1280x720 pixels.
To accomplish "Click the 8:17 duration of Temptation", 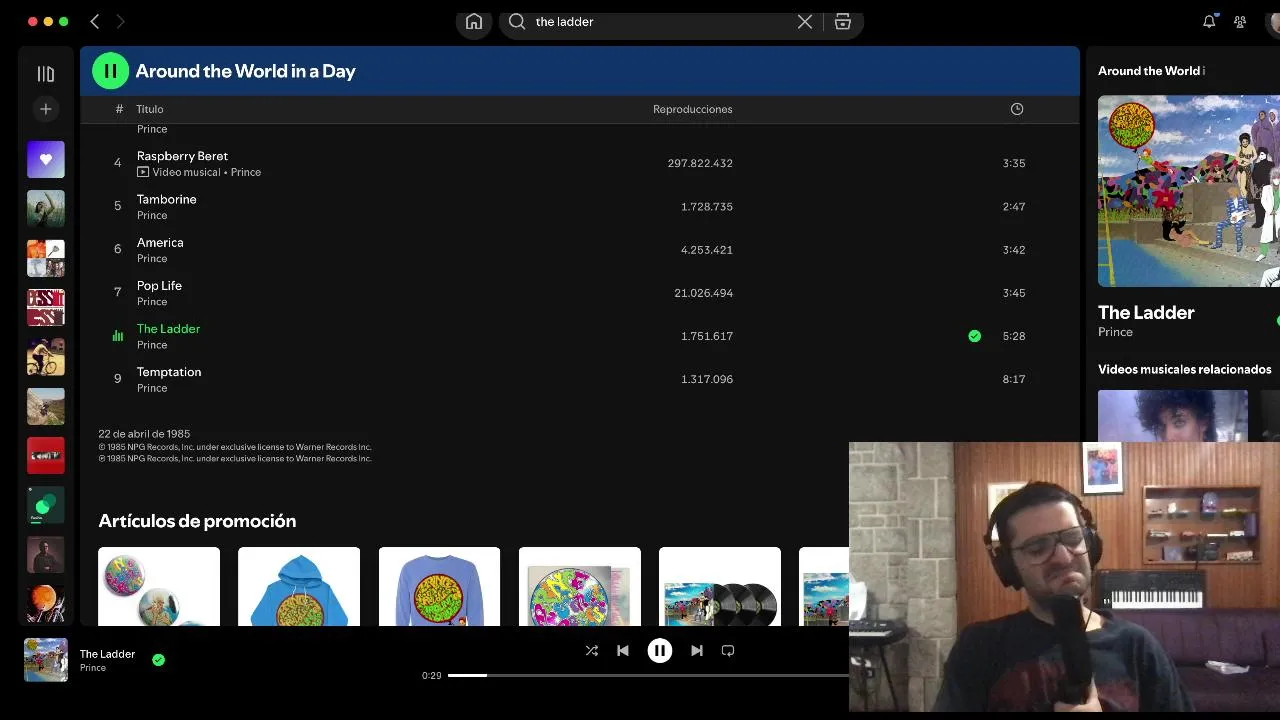I will click(x=1014, y=379).
